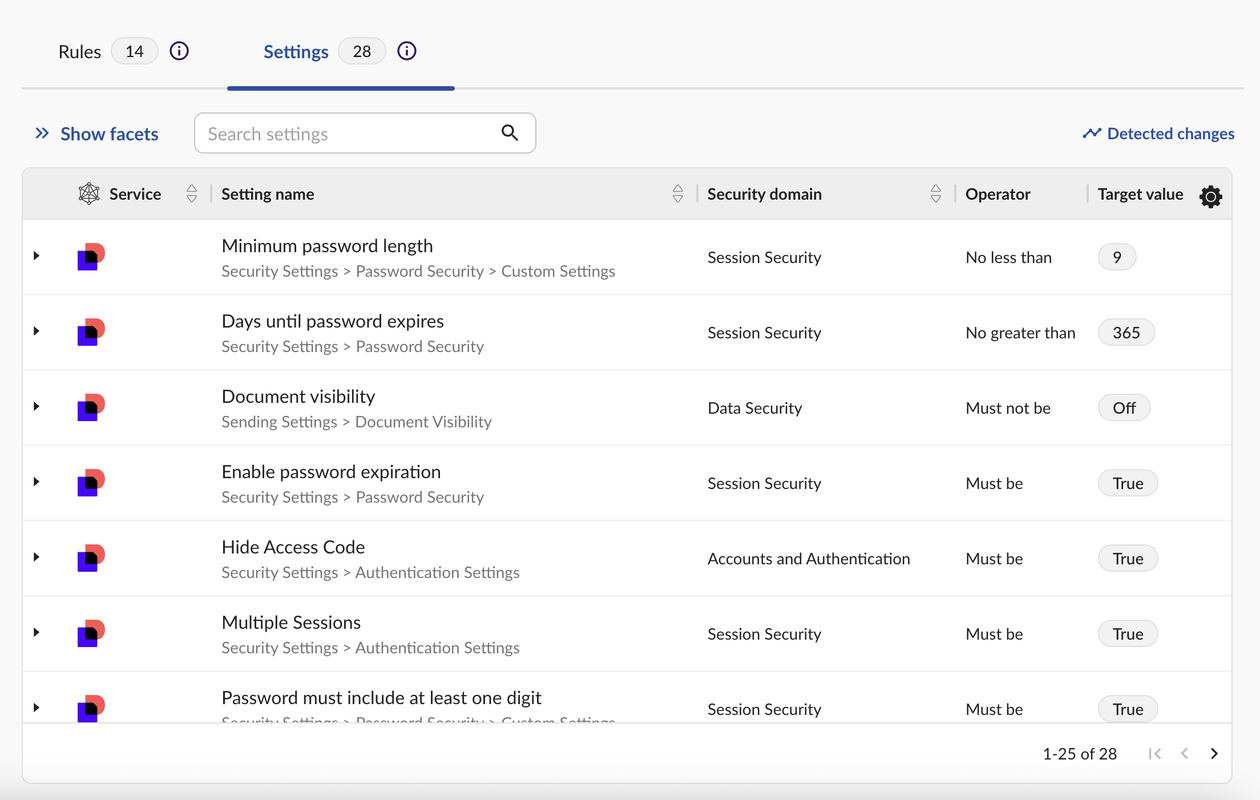Click the info icon next to Rules
Image resolution: width=1260 pixels, height=800 pixels.
tap(179, 51)
